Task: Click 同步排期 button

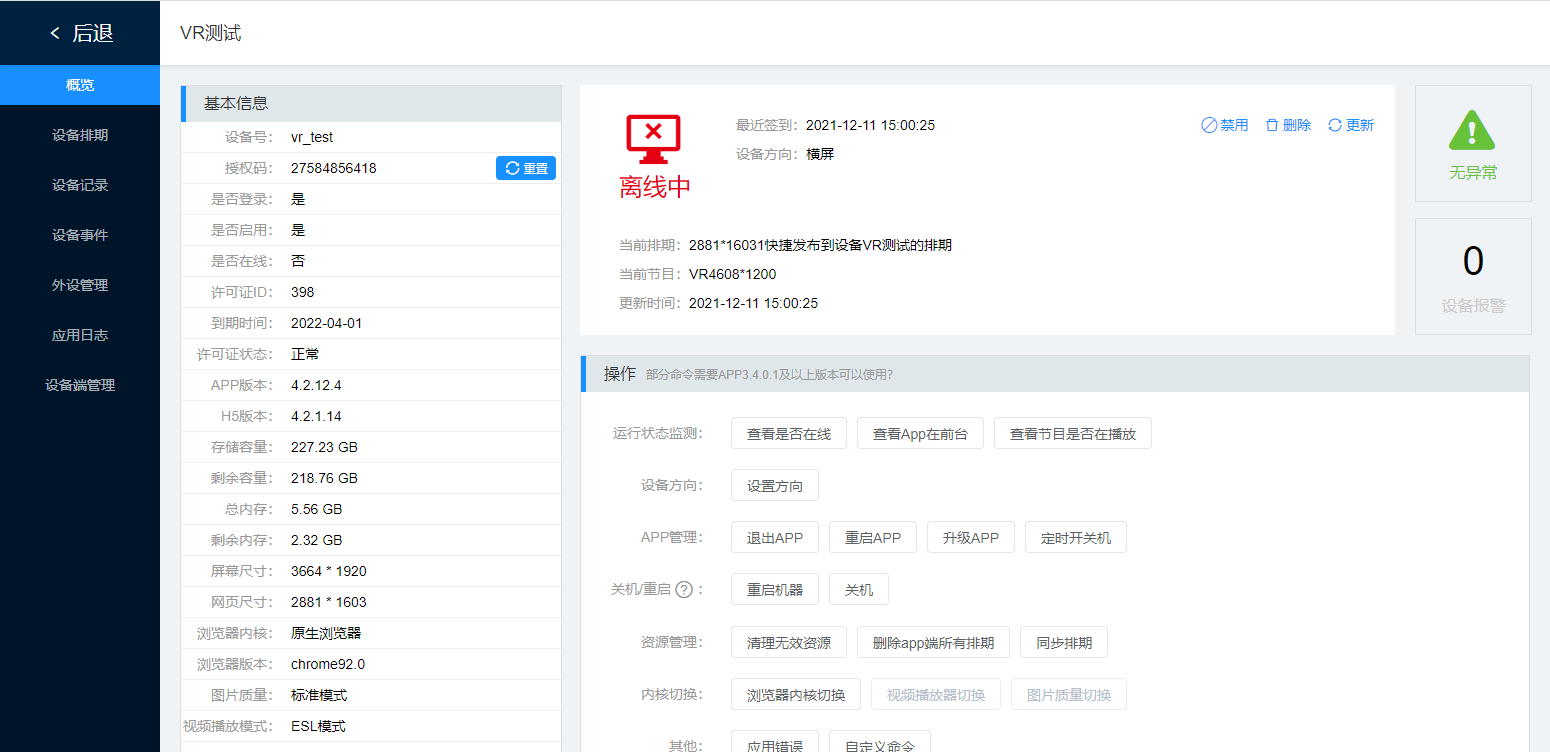Action: pos(1064,642)
